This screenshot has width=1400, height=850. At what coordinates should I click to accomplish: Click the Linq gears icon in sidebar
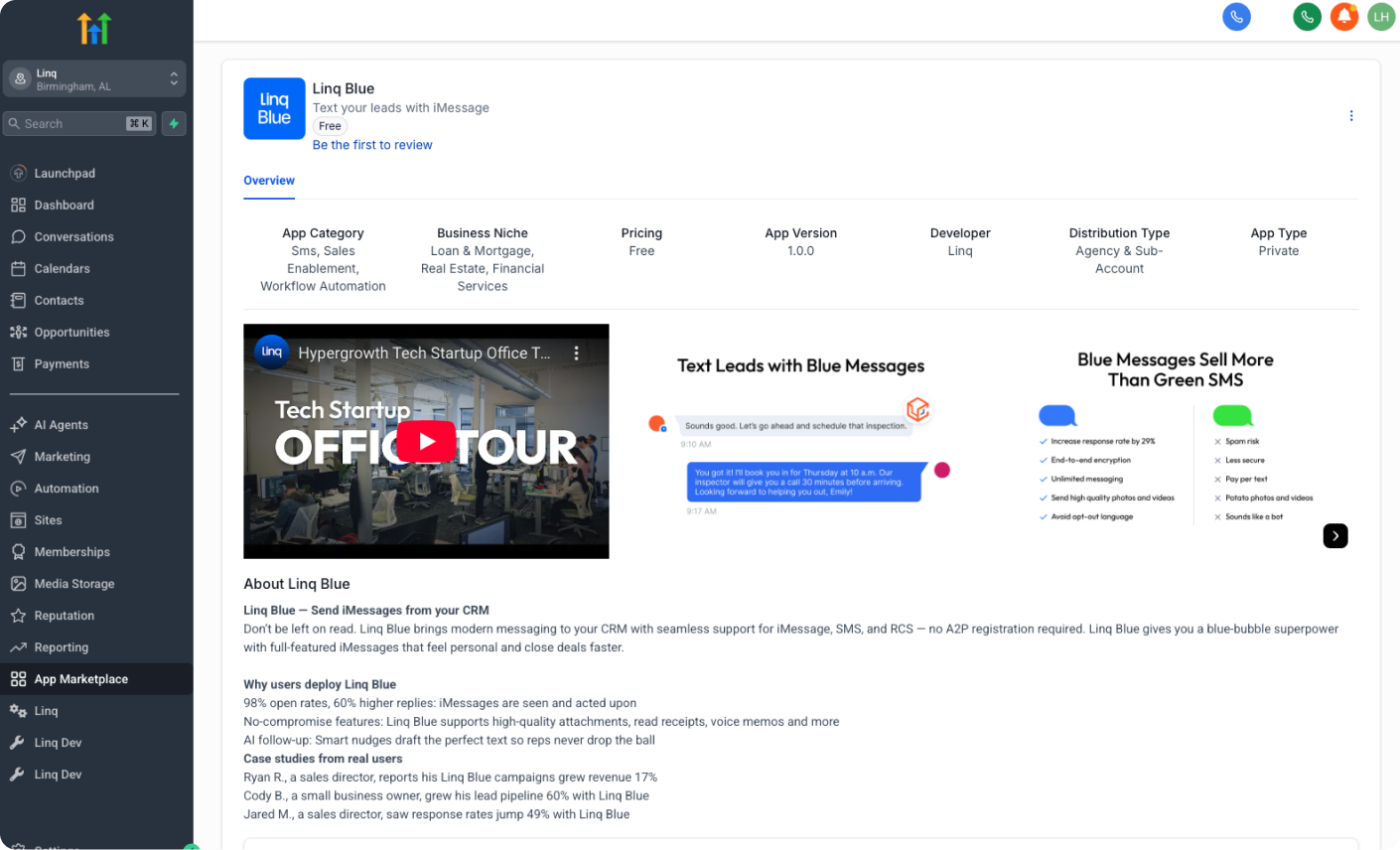(18, 710)
